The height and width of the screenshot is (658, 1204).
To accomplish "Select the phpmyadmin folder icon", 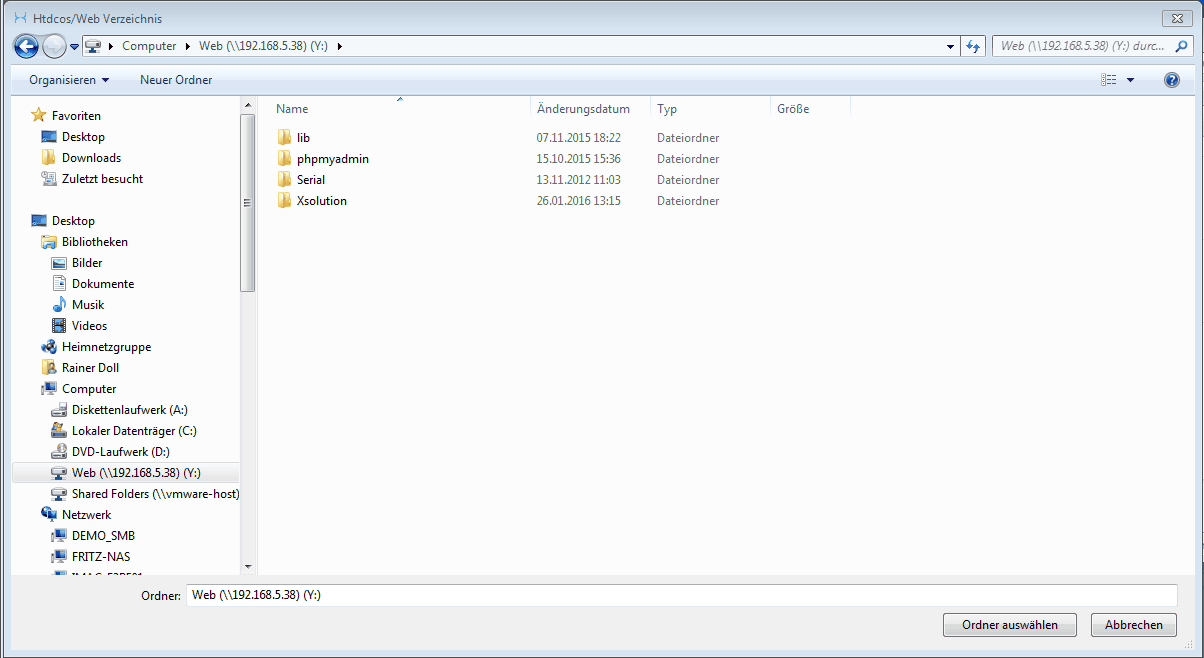I will pyautogui.click(x=285, y=159).
